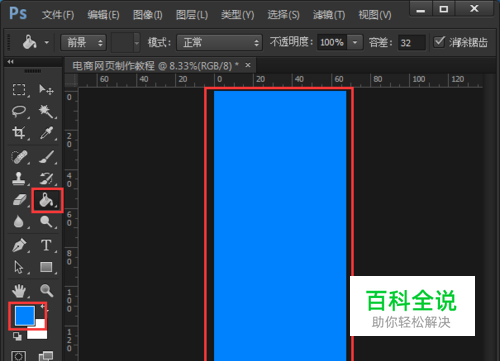Select the Lasso tool
The height and width of the screenshot is (361, 500).
click(x=19, y=111)
